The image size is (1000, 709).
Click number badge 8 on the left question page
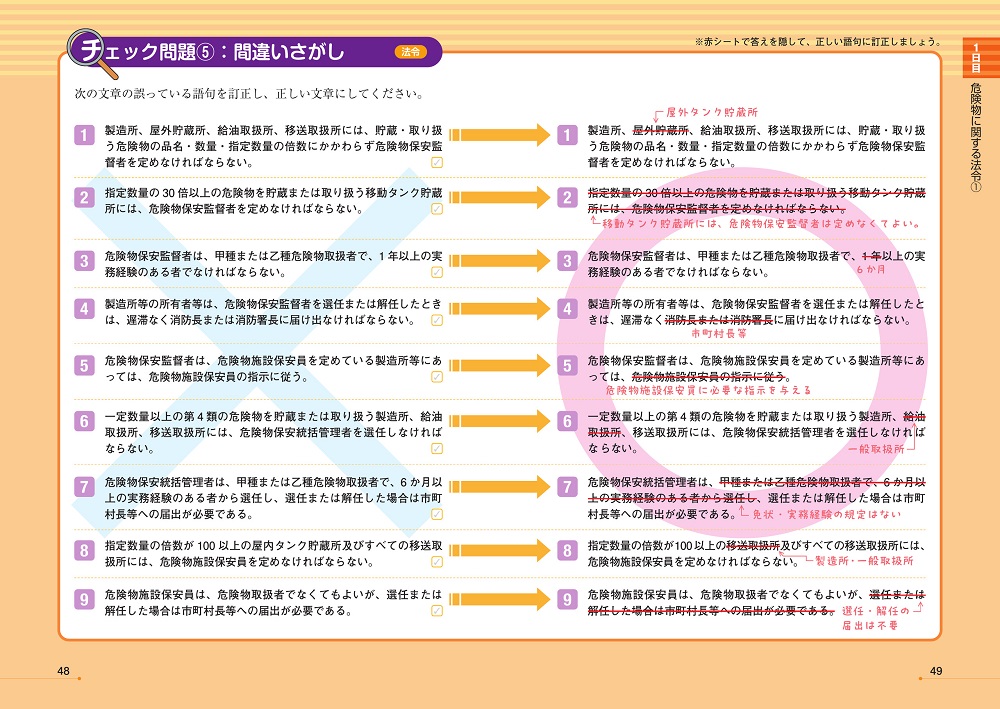click(84, 550)
